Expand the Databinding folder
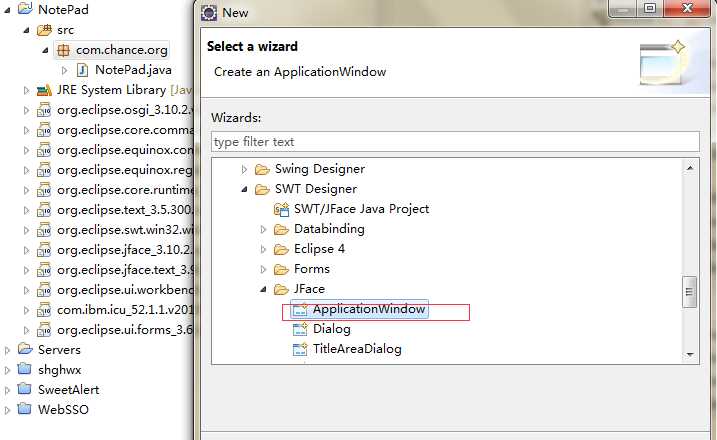This screenshot has width=717, height=440. (263, 230)
